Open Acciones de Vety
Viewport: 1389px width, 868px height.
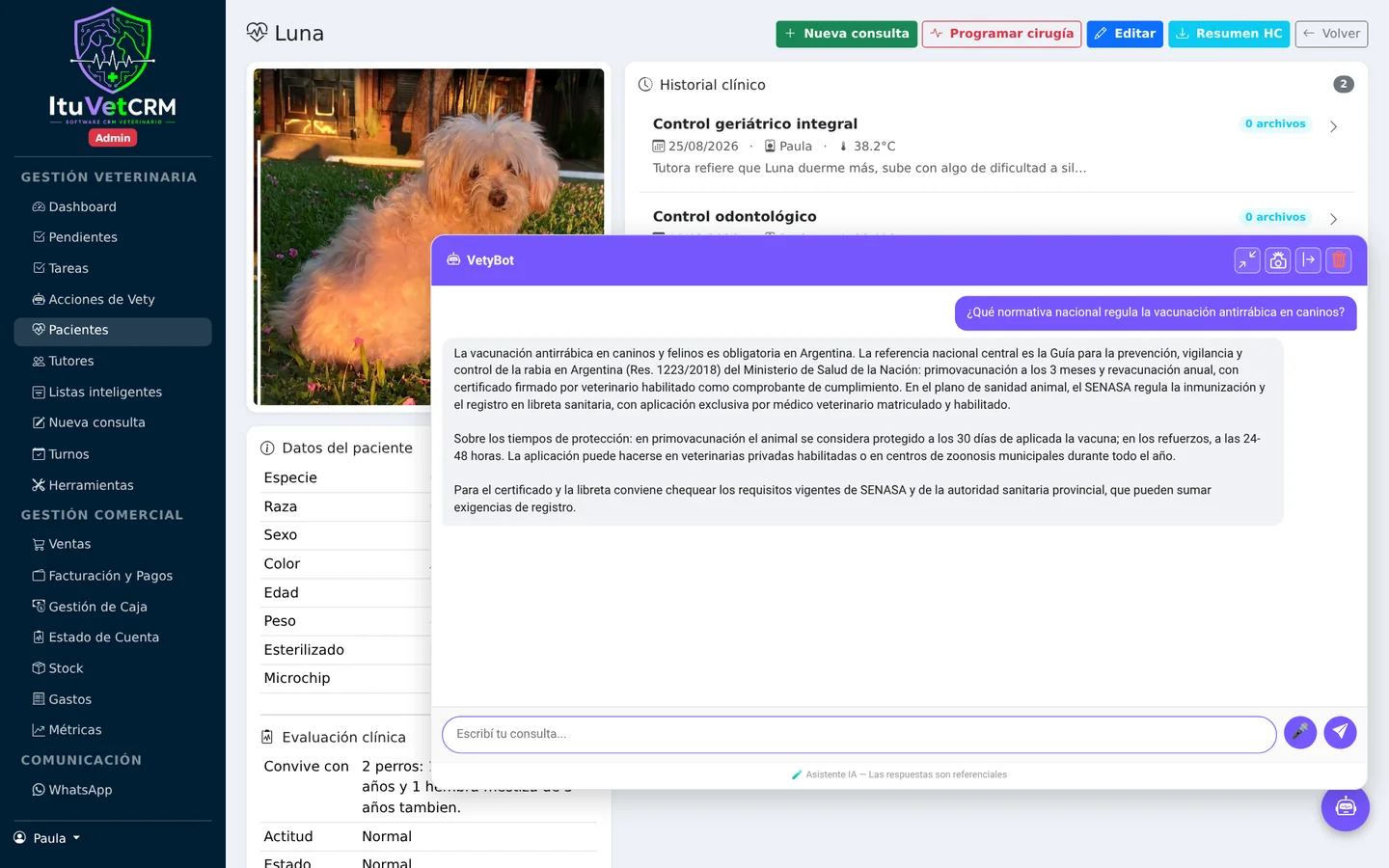pyautogui.click(x=113, y=299)
